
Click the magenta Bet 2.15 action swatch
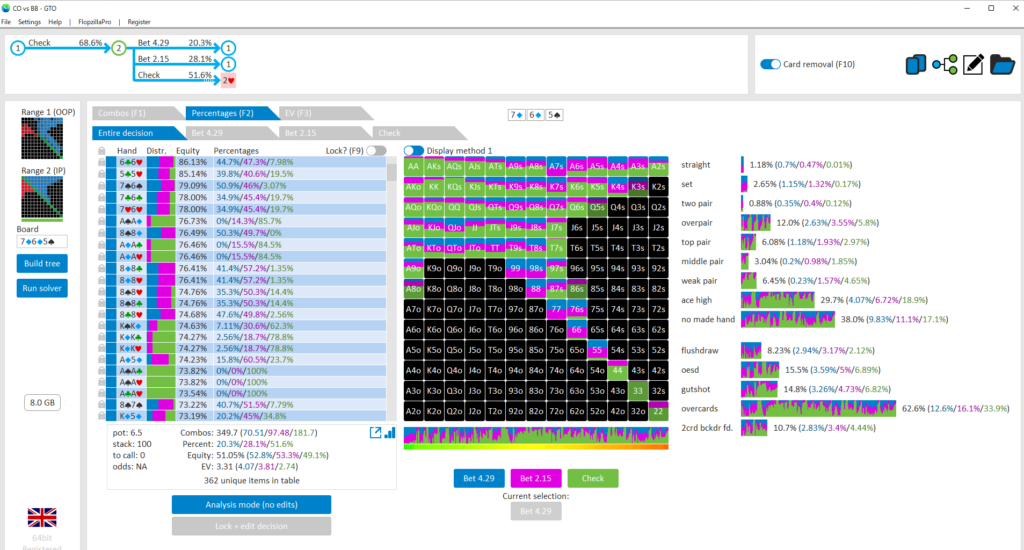click(x=535, y=478)
